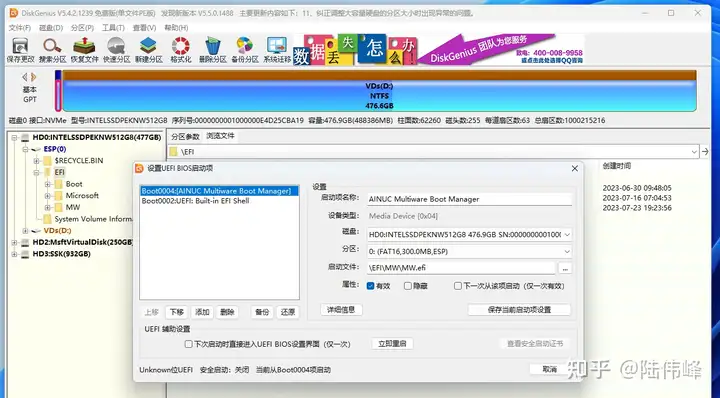Viewport: 720px width, 398px height.
Task: Go to previous disk with left arrow
Action: coord(25,77)
